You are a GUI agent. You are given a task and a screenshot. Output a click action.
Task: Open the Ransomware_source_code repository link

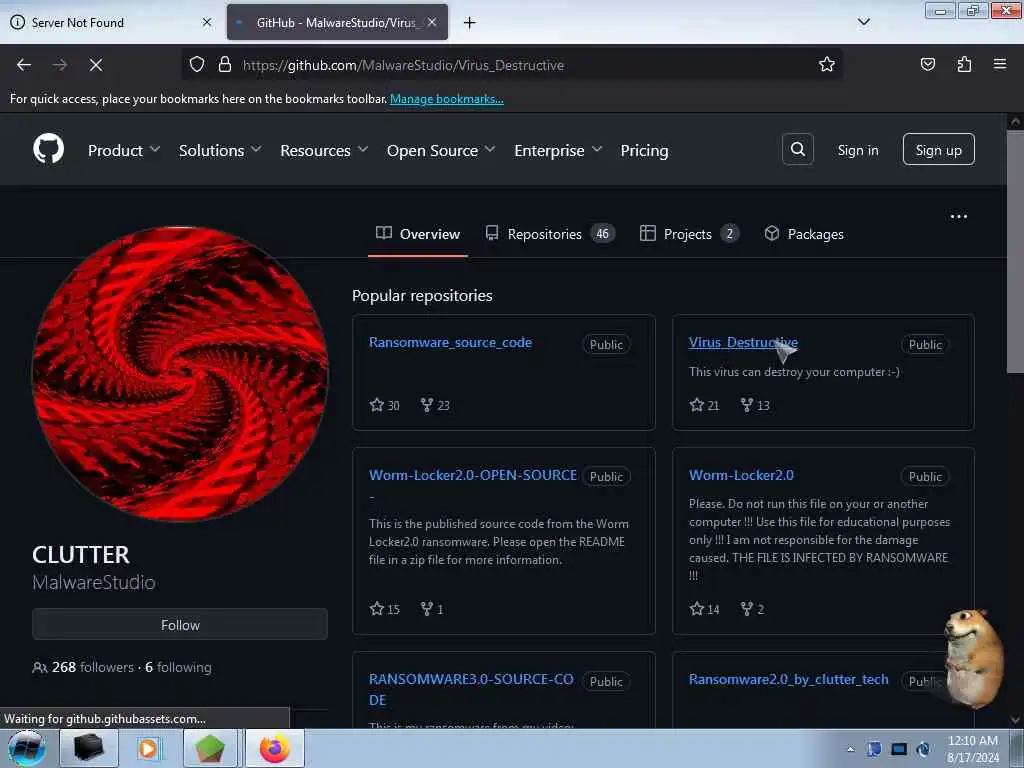point(450,342)
